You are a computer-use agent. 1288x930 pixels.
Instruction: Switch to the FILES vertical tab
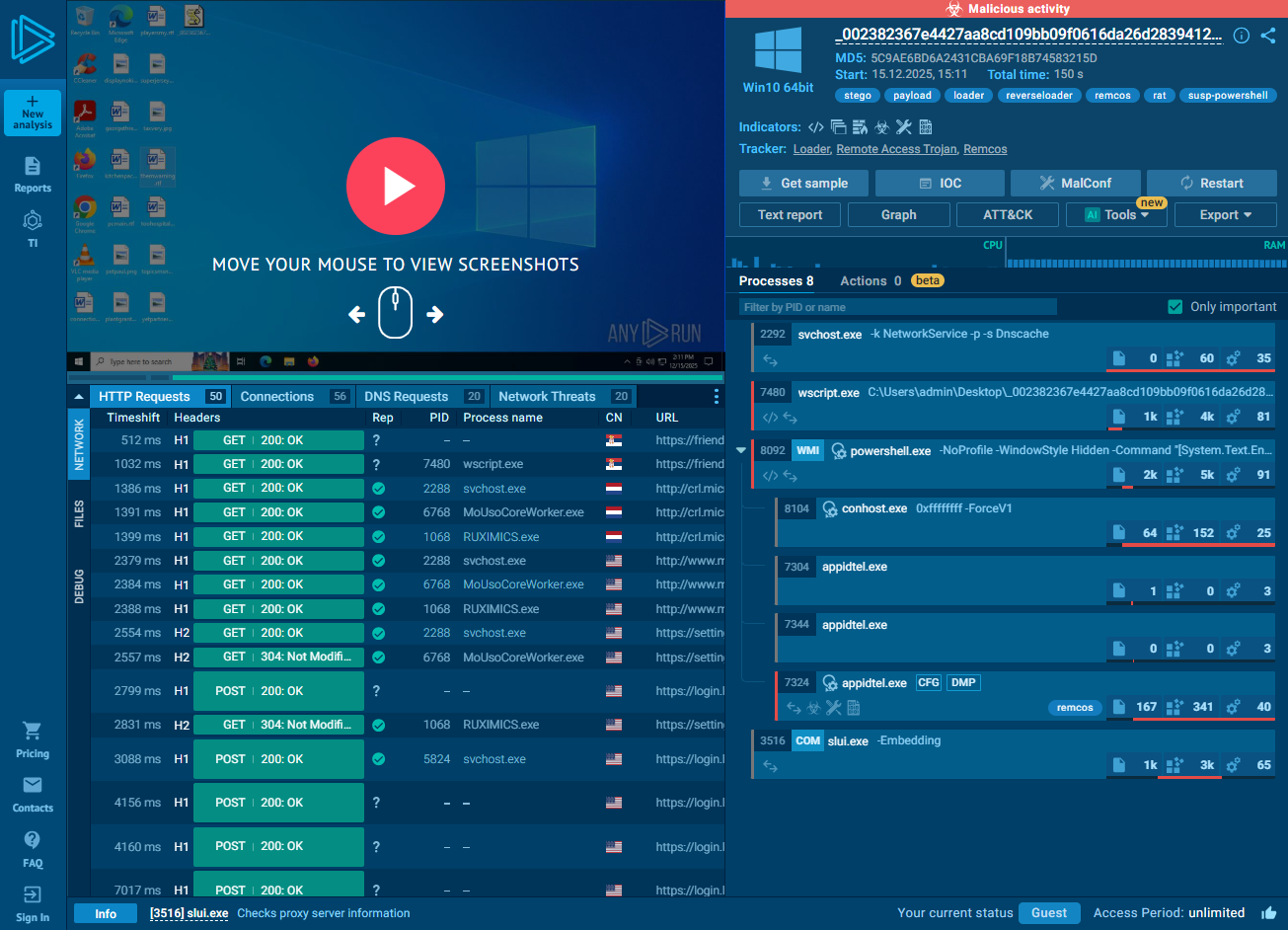[79, 513]
